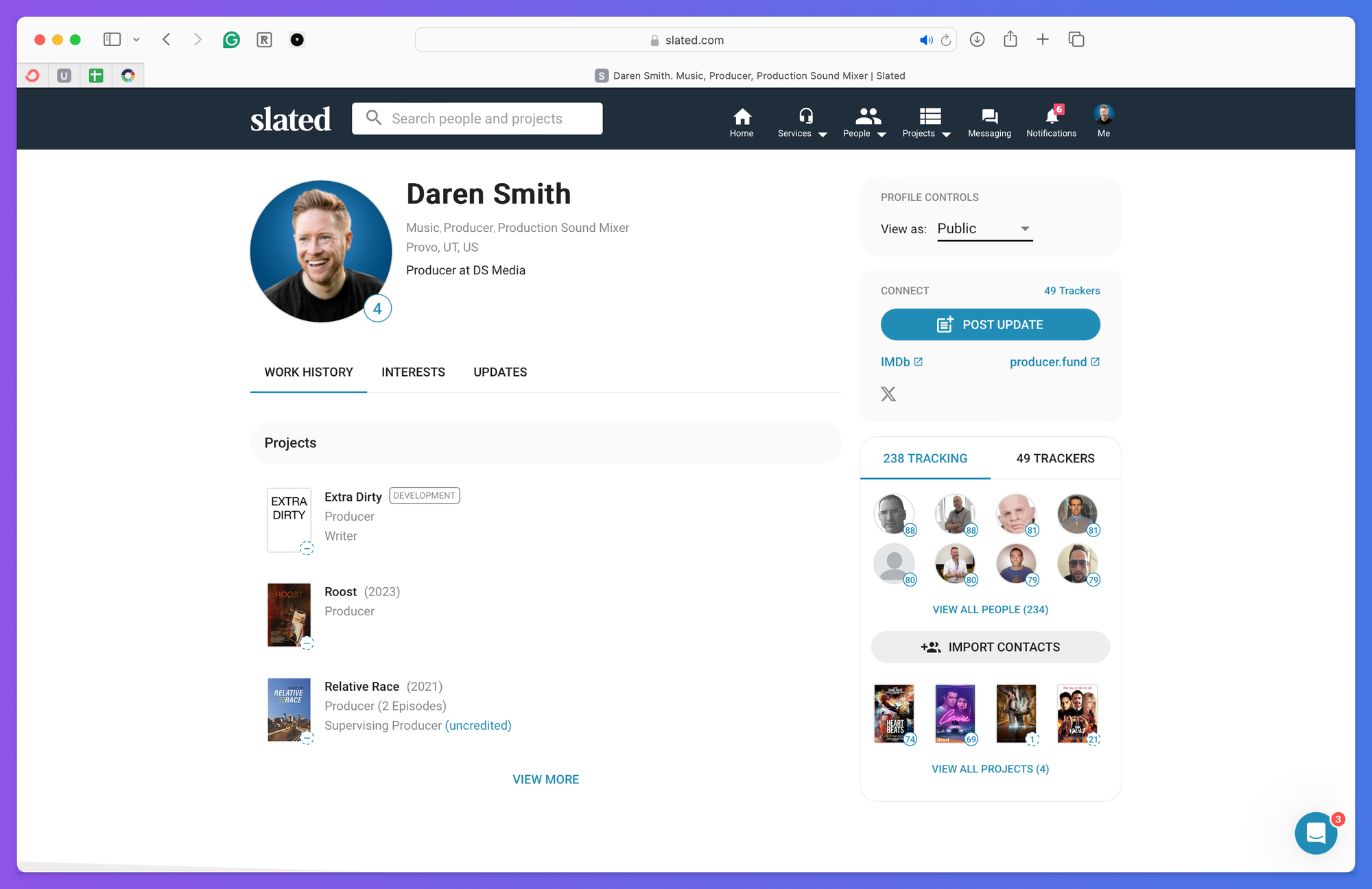Switch to the 49 TRACKERS tab
The image size is (1372, 889).
1055,458
